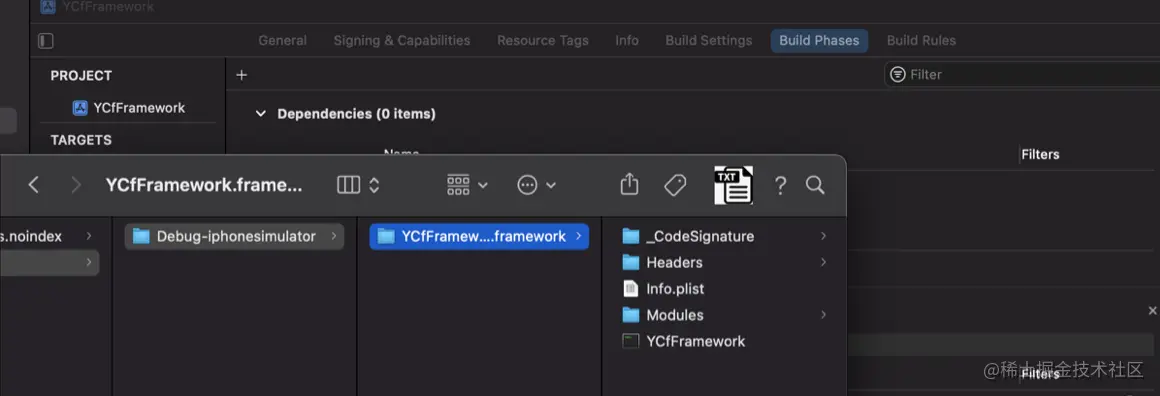Click the Finder back arrow
1160x396 pixels.
(x=33, y=185)
